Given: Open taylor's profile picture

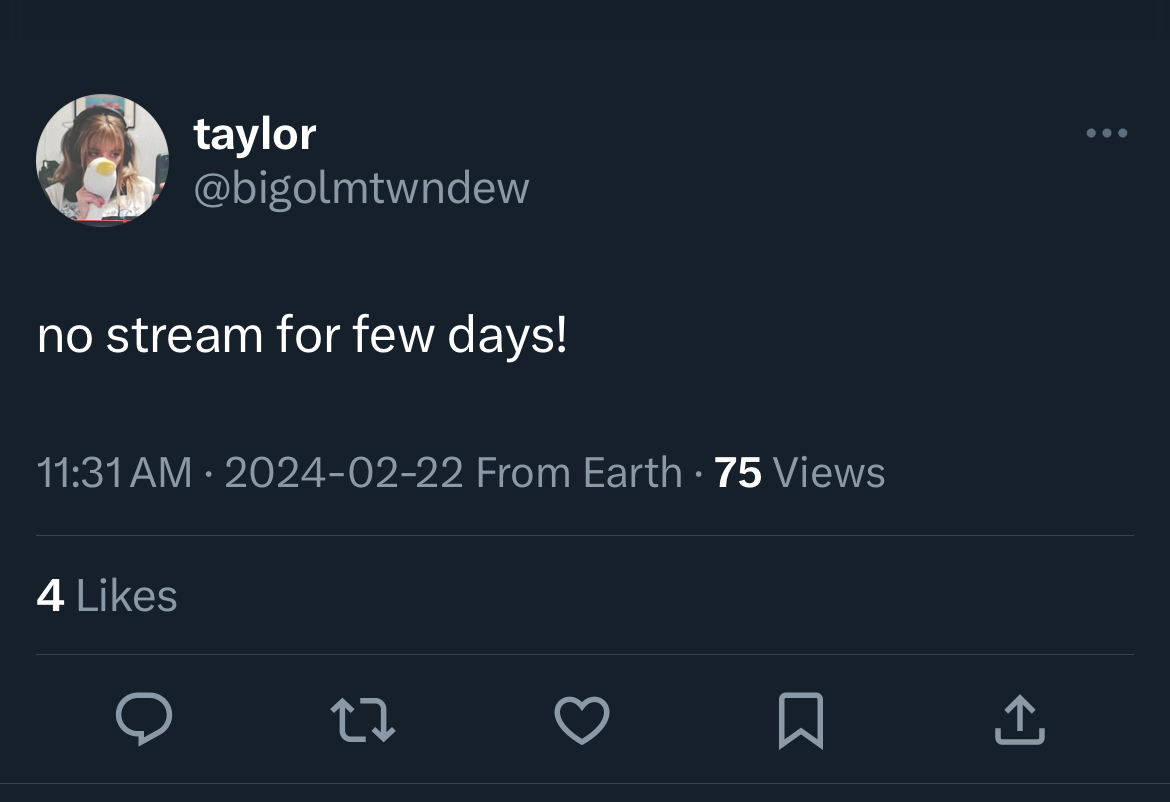Looking at the screenshot, I should coord(102,160).
